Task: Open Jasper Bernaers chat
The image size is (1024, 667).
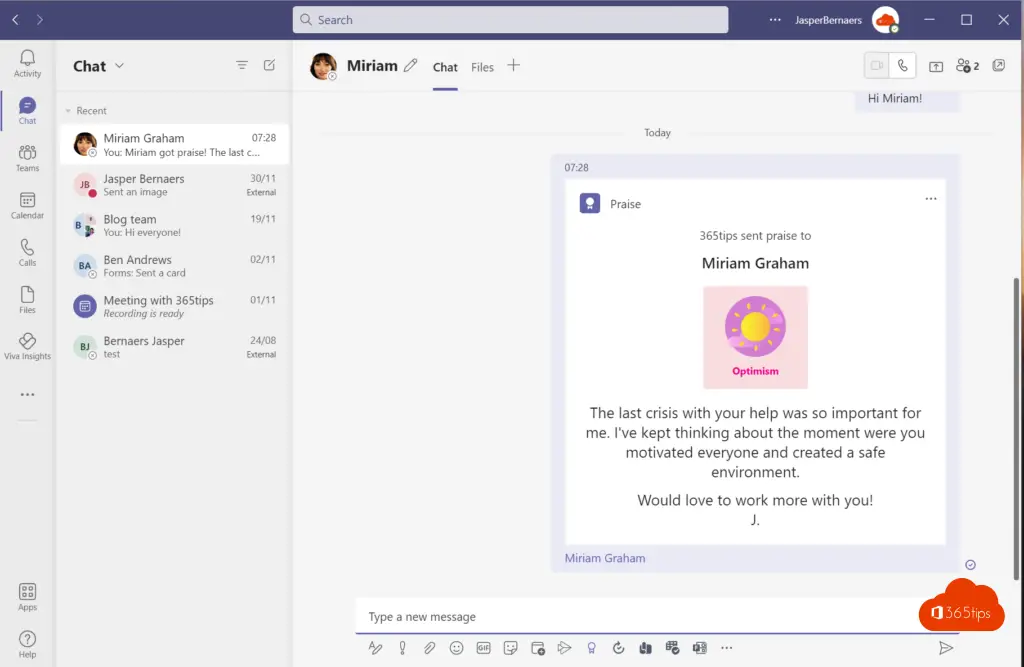Action: coord(174,185)
